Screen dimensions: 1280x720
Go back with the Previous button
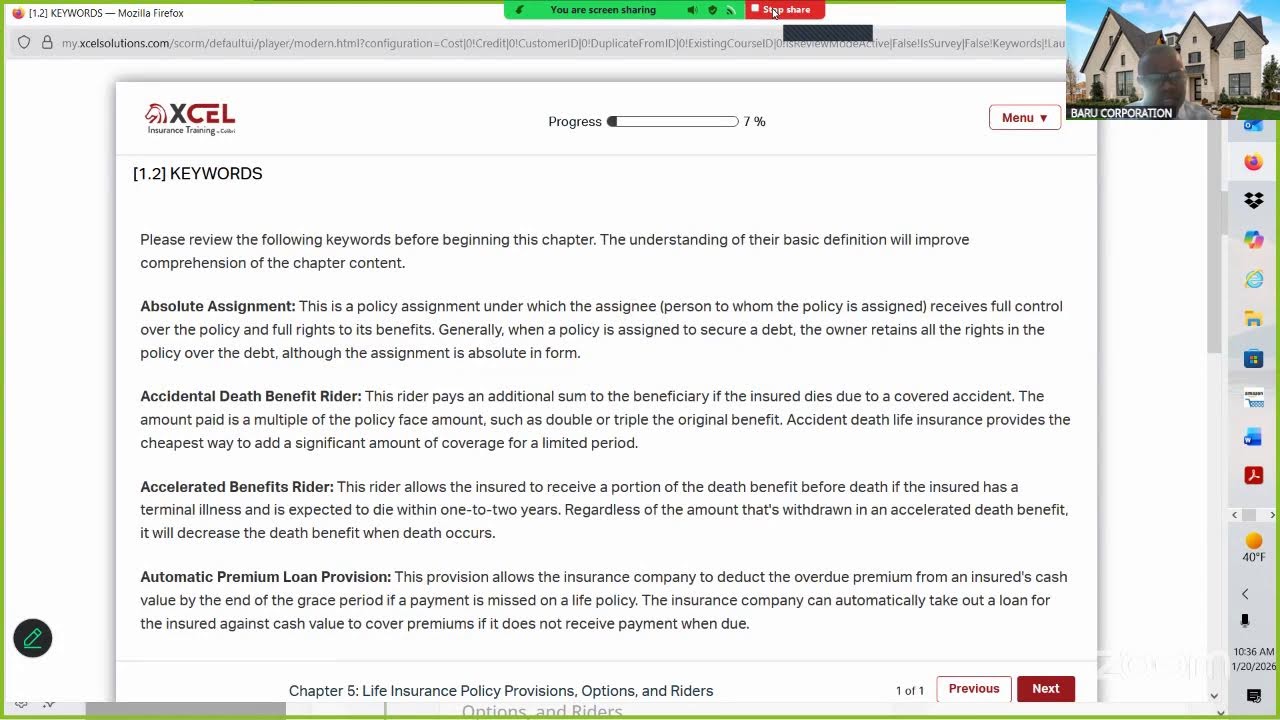point(974,688)
